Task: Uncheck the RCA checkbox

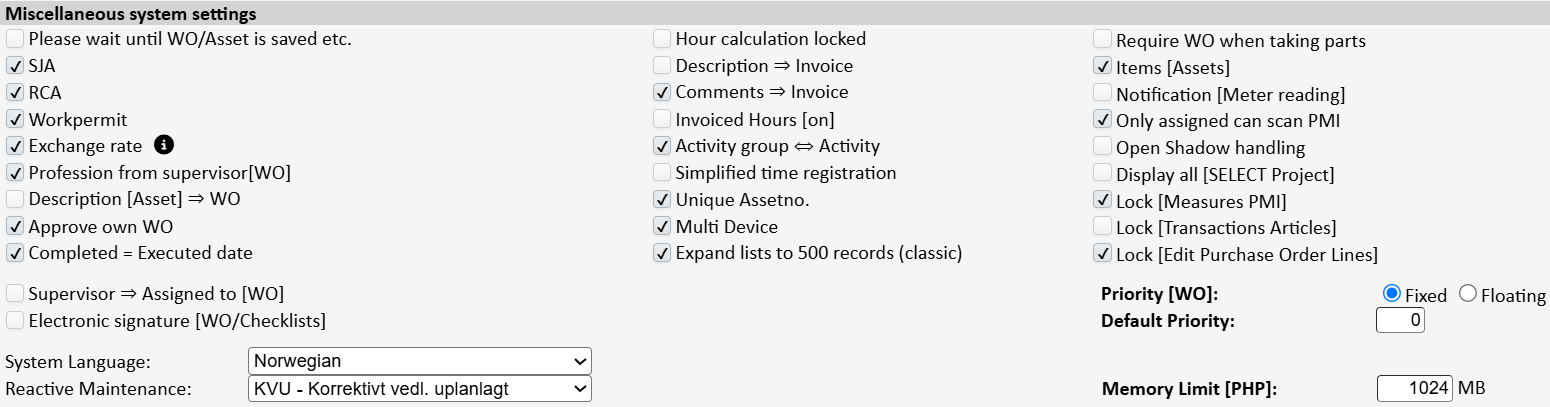Action: pos(15,93)
